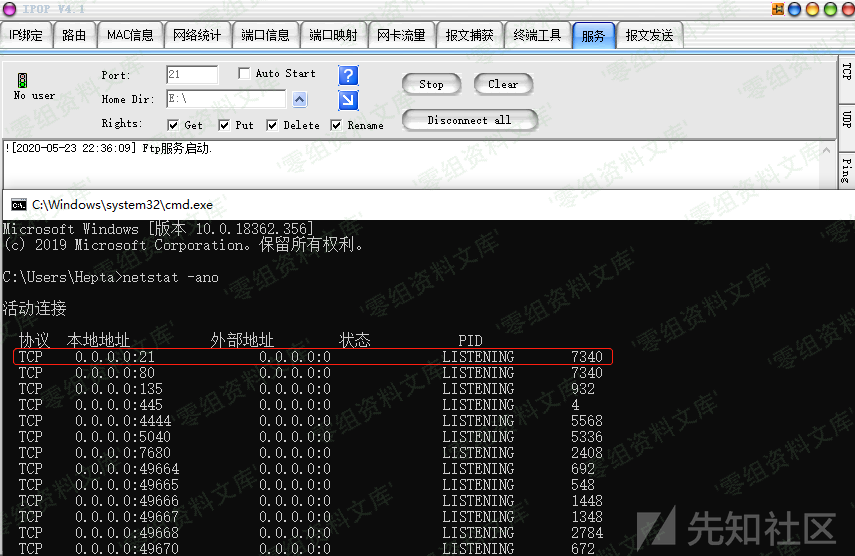
Task: Expand the Home Dir browse arrow
Action: pyautogui.click(x=300, y=100)
